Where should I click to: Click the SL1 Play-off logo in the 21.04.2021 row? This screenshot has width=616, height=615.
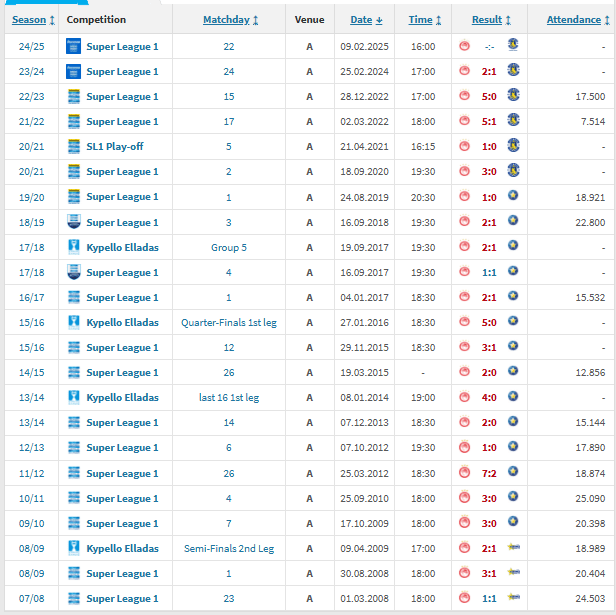click(73, 146)
